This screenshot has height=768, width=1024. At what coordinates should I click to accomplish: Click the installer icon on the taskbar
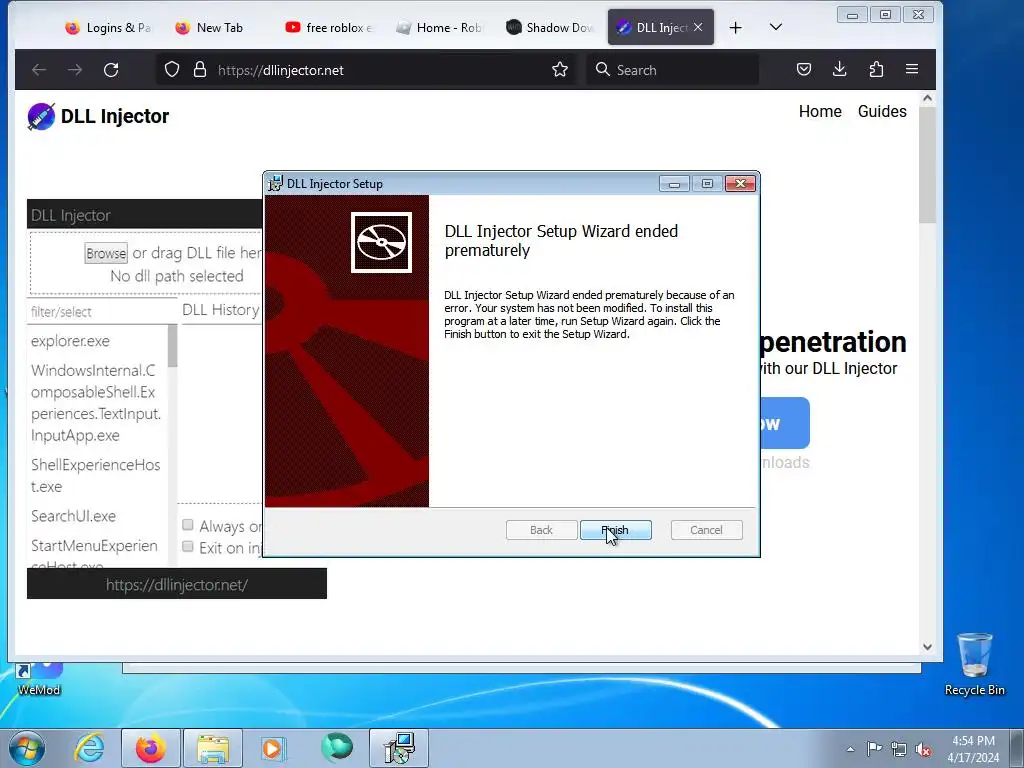coord(399,748)
